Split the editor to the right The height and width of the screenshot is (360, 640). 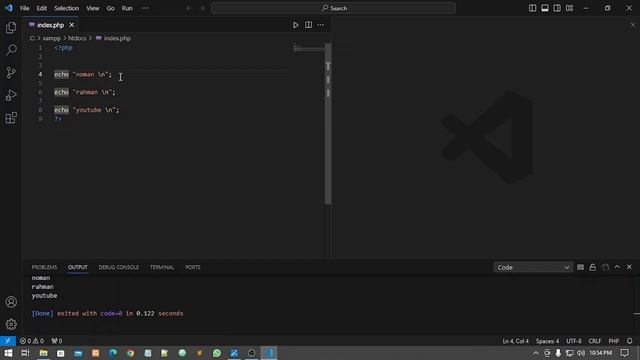tap(309, 25)
